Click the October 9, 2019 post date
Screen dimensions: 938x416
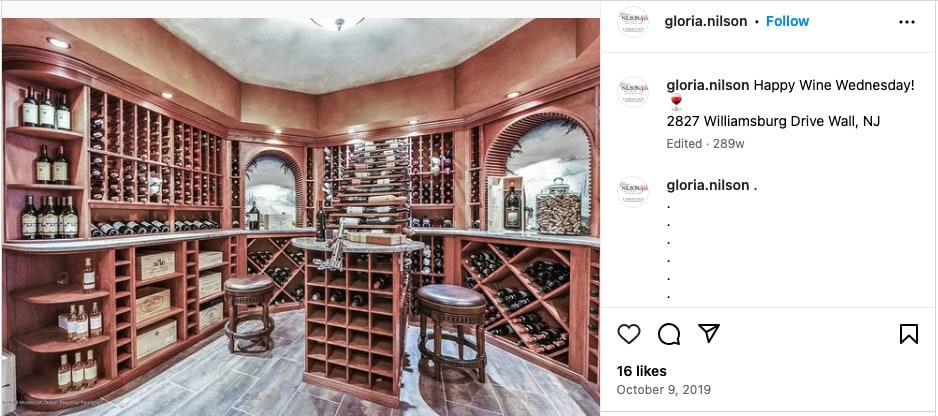click(x=663, y=390)
